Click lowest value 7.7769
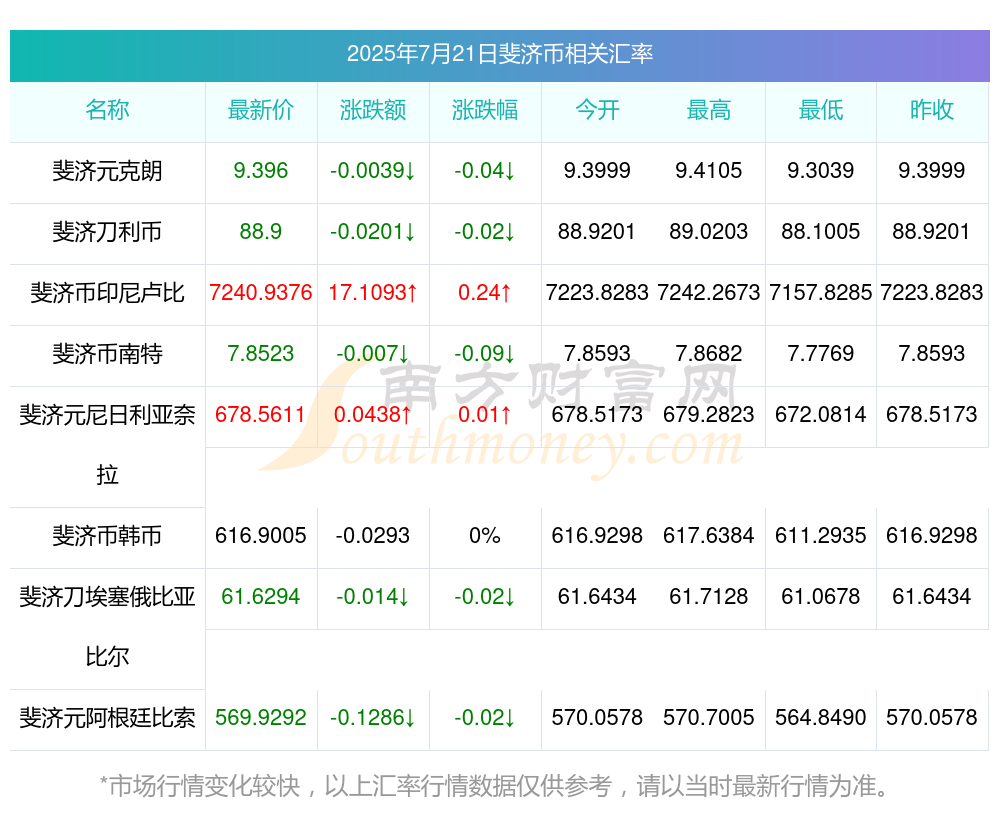 821,353
